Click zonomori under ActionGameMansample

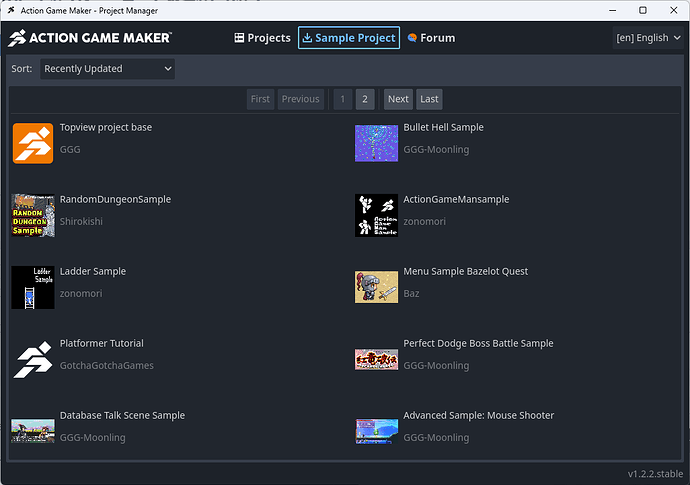click(425, 221)
